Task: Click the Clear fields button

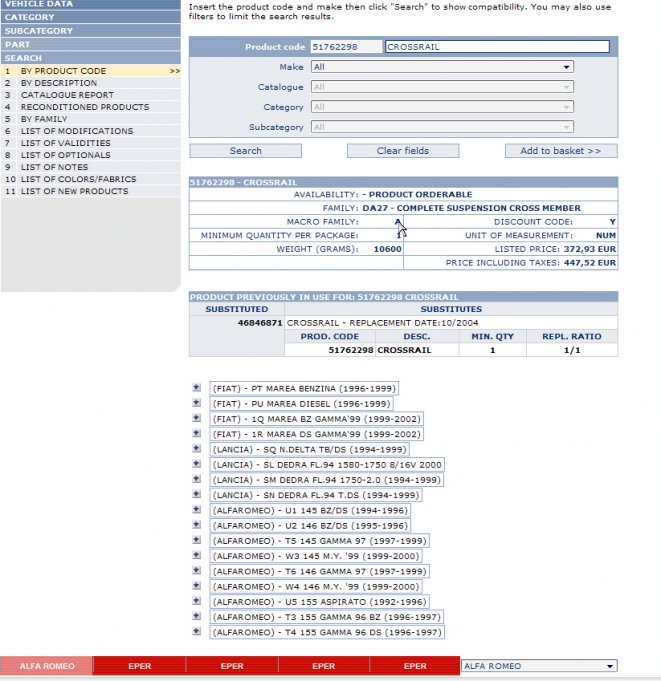Action: point(403,151)
